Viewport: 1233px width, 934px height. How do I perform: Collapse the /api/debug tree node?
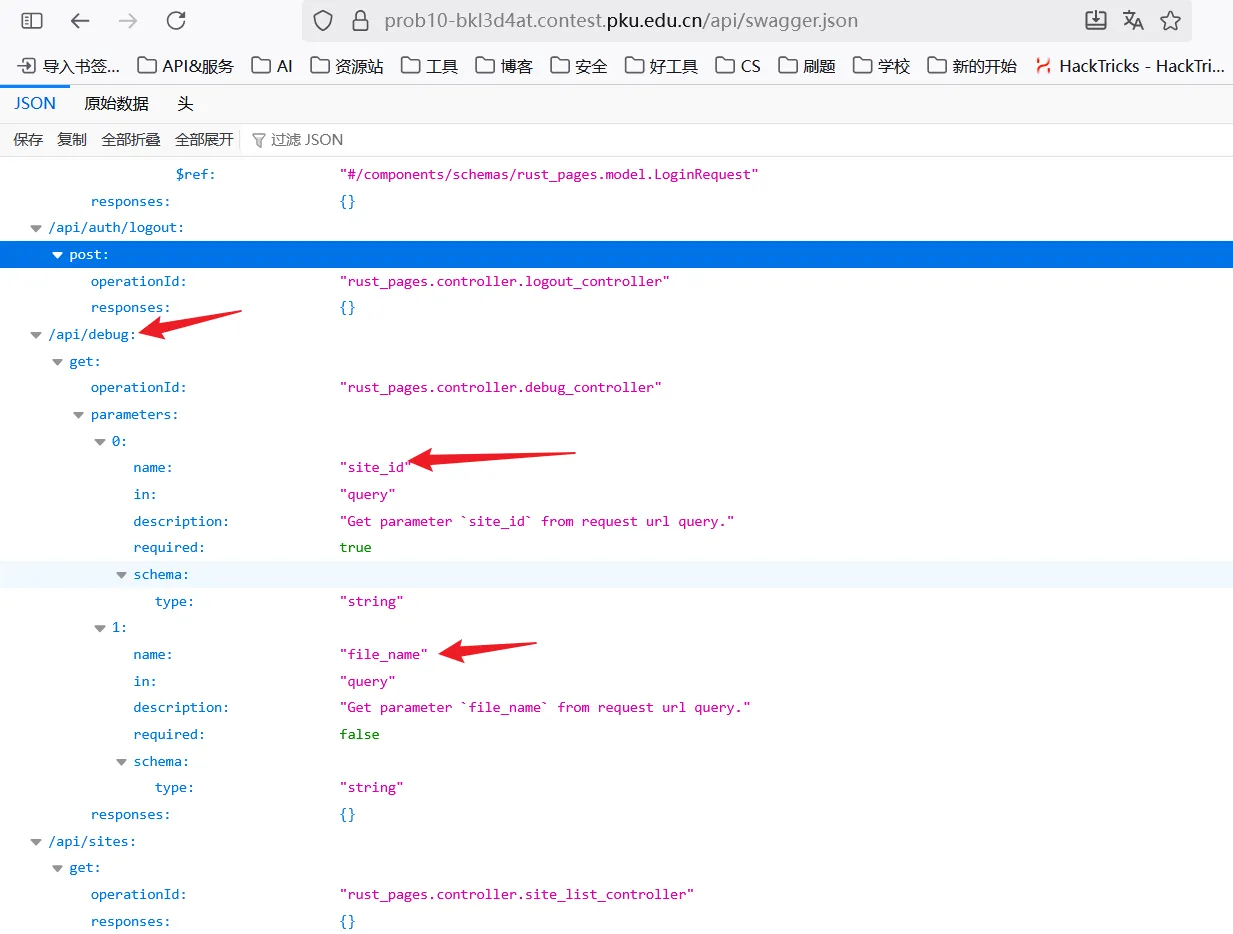pyautogui.click(x=36, y=335)
